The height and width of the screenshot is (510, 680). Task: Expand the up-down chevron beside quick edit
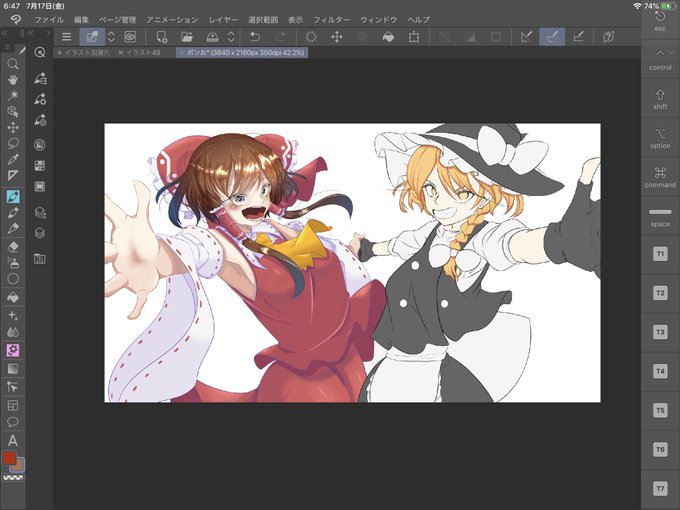coord(111,37)
